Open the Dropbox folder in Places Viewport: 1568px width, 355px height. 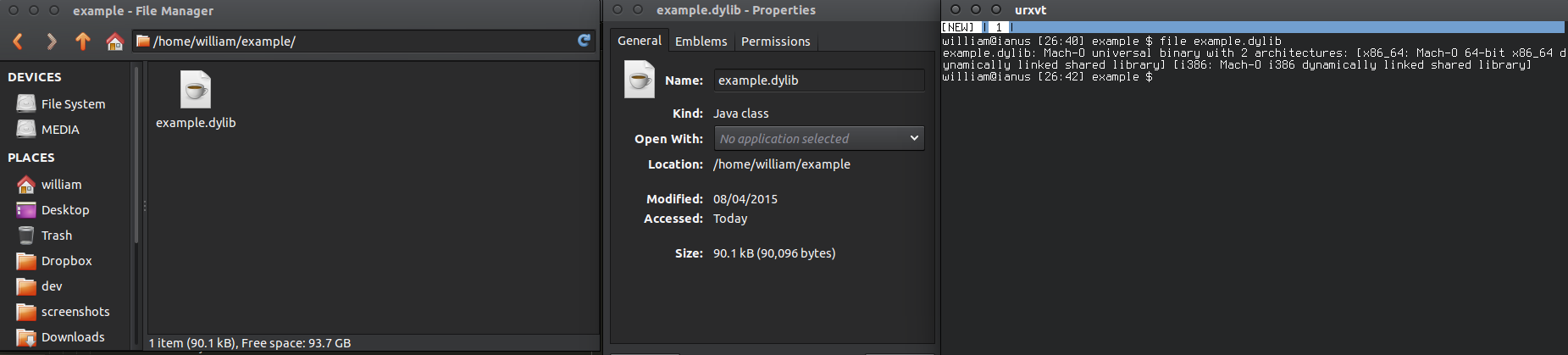pyautogui.click(x=66, y=261)
